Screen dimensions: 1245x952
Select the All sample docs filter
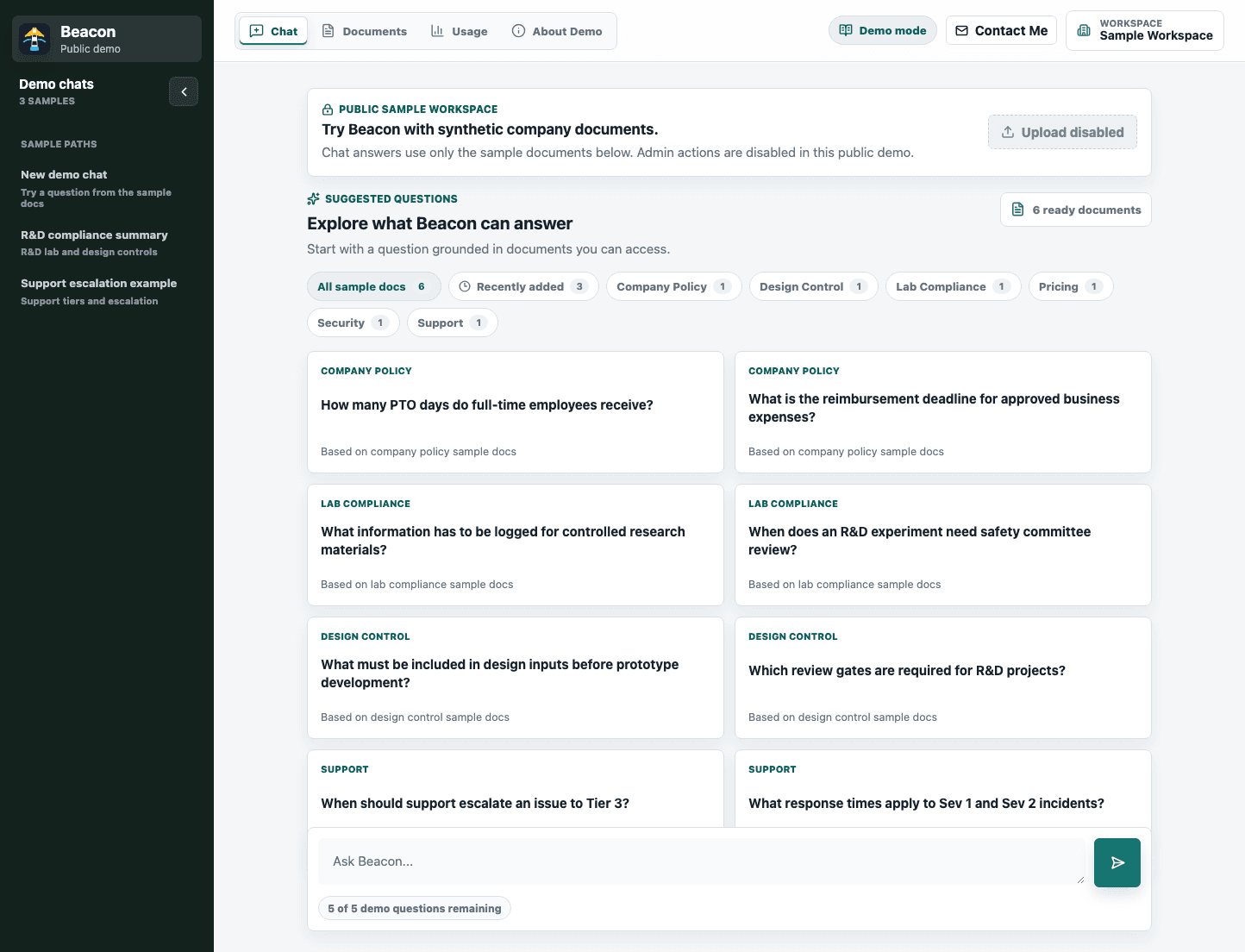tap(374, 286)
